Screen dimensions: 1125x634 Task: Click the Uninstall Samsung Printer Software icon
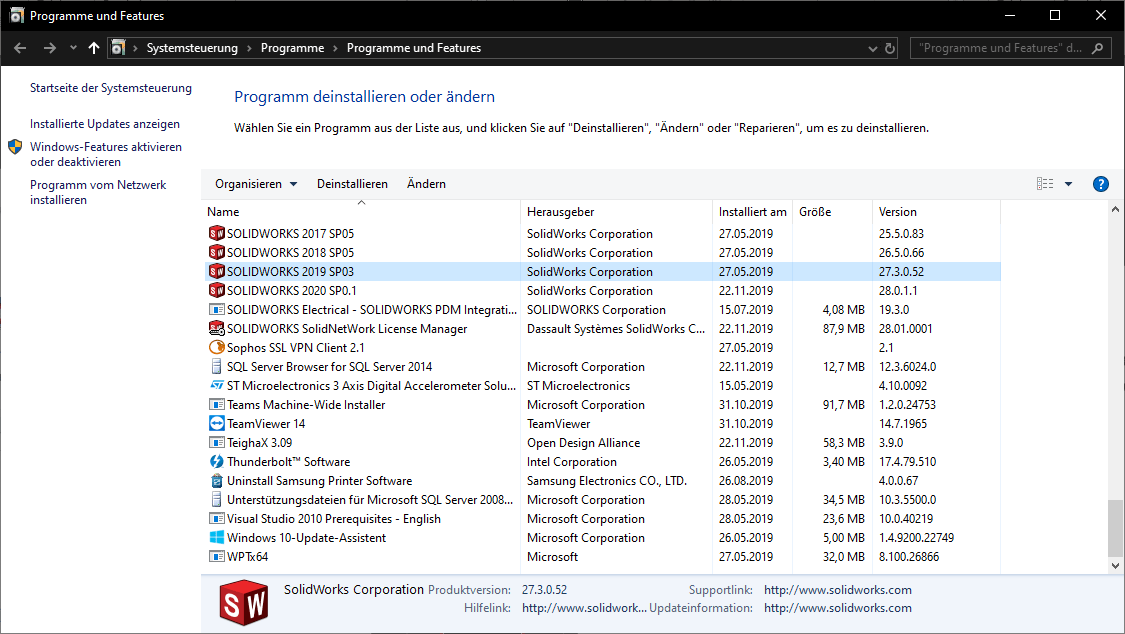point(217,481)
